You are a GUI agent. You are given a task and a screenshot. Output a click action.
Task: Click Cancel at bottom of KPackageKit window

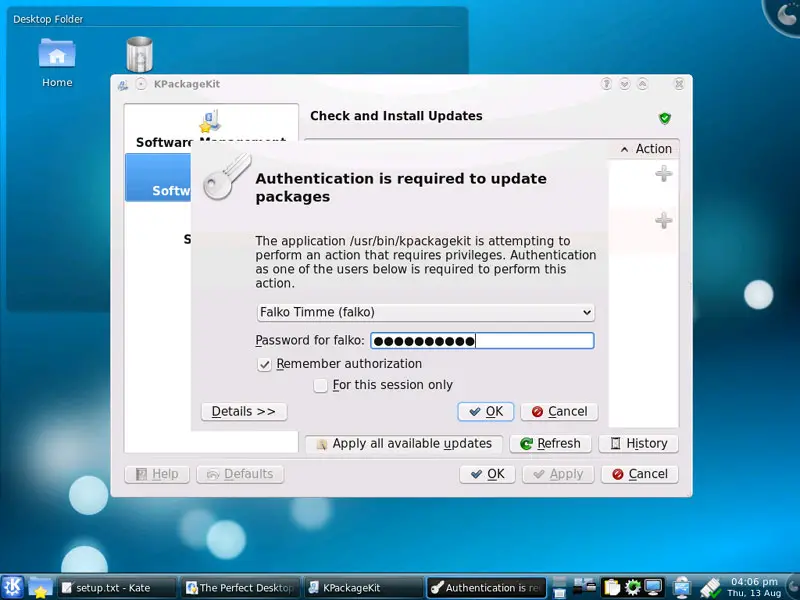[x=640, y=474]
